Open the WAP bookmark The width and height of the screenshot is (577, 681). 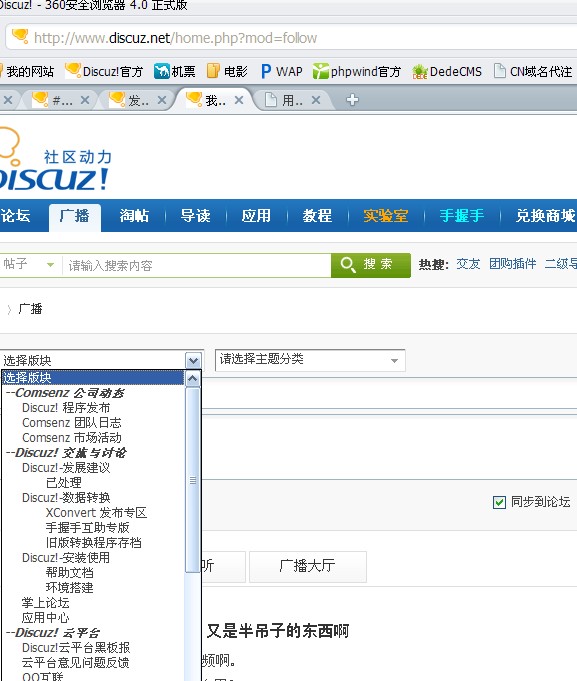click(281, 71)
